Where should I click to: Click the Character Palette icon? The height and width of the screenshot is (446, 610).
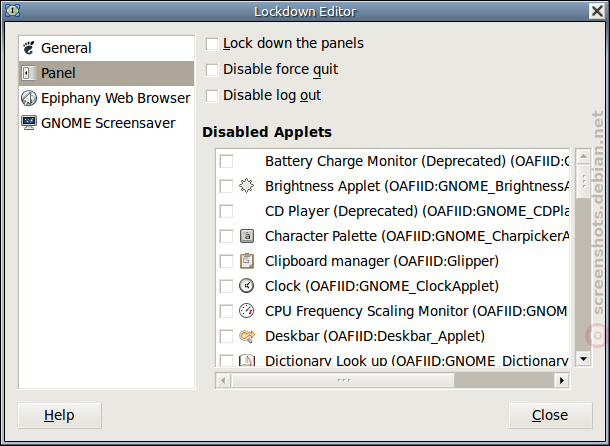click(247, 236)
